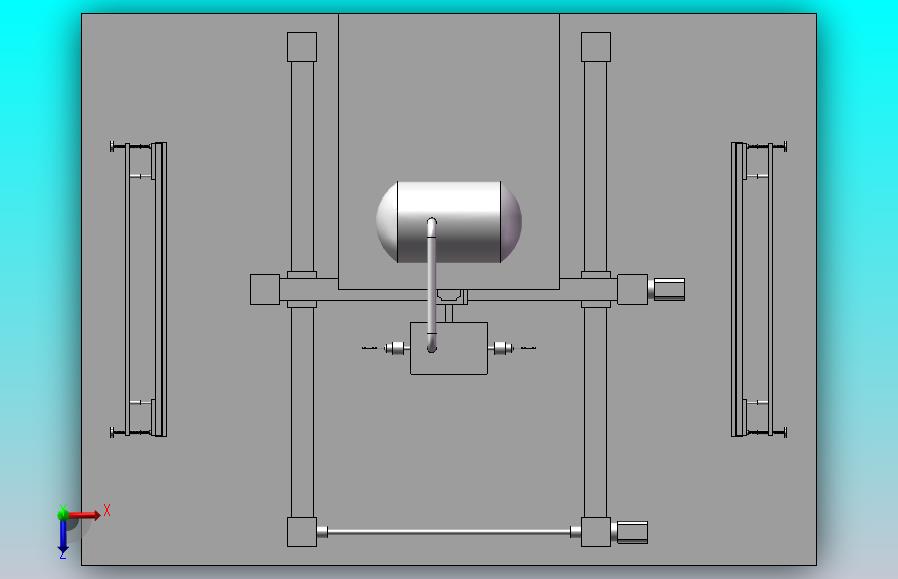898x579 pixels.
Task: Click the thin rod joining the bottom blocks
Action: click(x=448, y=532)
